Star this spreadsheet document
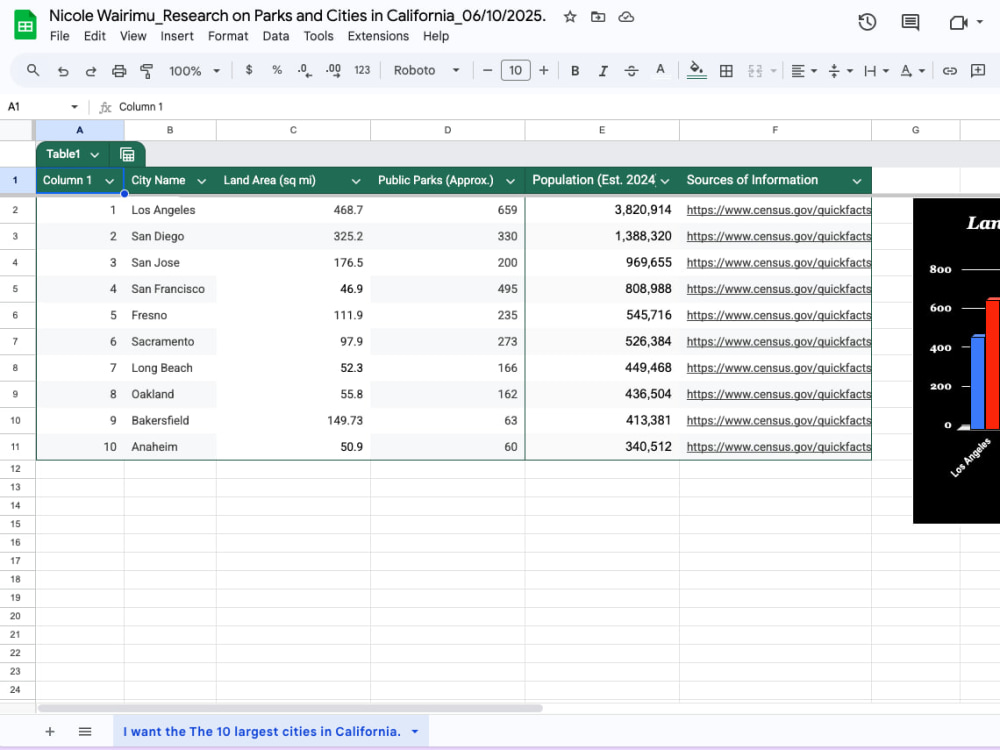This screenshot has width=1000, height=750. (x=570, y=17)
